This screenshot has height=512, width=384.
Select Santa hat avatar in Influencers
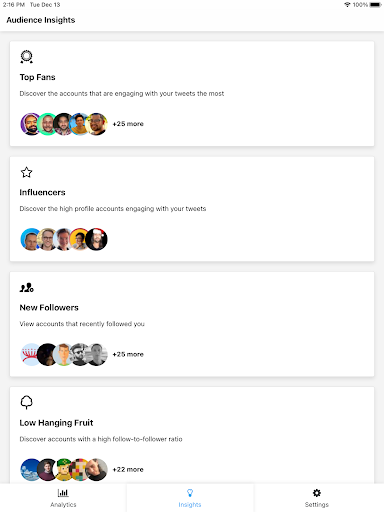pos(97,239)
